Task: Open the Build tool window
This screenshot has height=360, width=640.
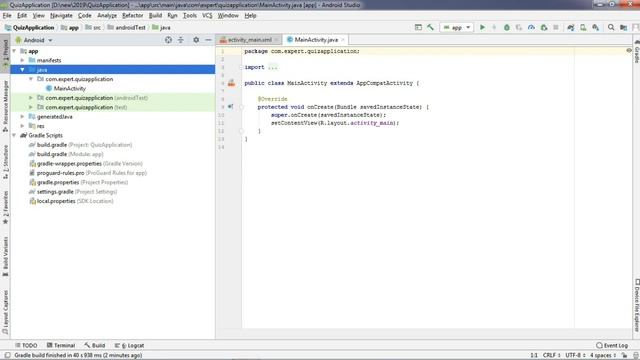Action: pyautogui.click(x=95, y=345)
